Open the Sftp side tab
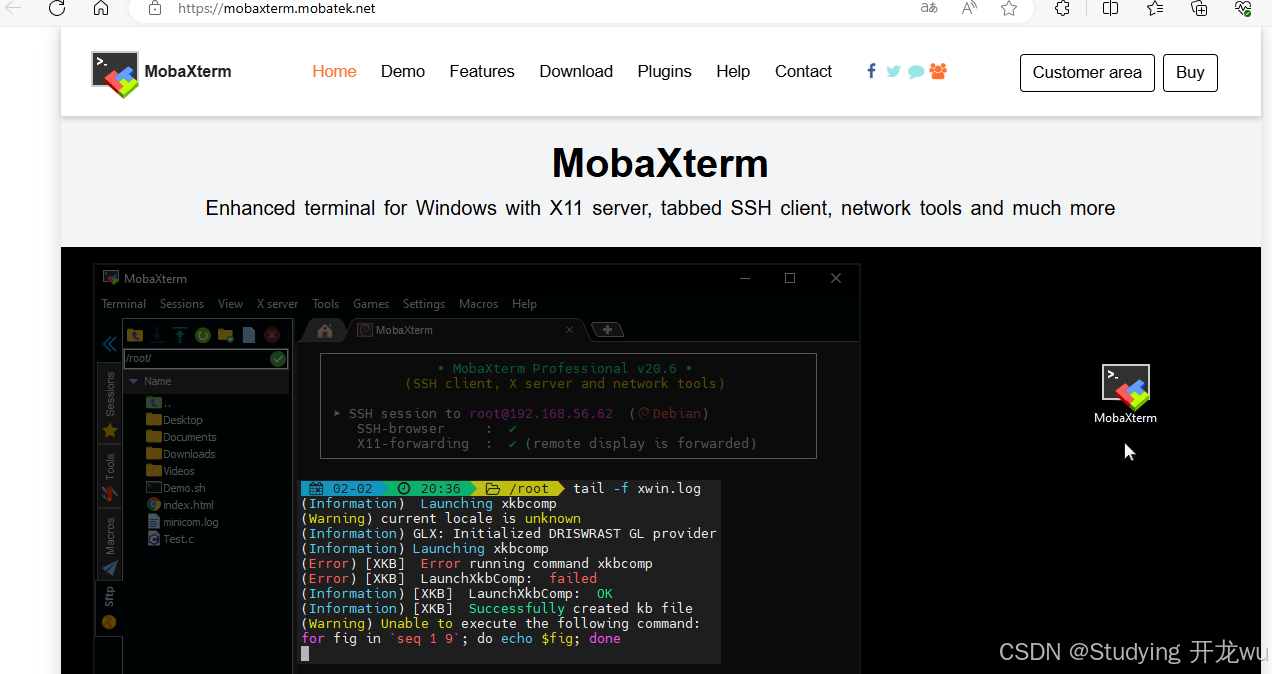This screenshot has width=1272, height=674. click(x=110, y=607)
